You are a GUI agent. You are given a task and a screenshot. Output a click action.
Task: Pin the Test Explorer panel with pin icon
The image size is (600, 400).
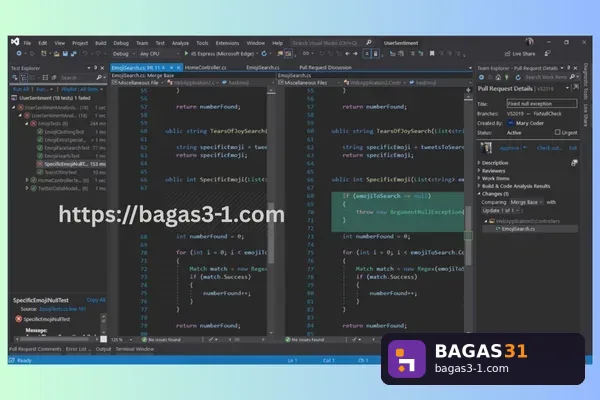coord(96,68)
